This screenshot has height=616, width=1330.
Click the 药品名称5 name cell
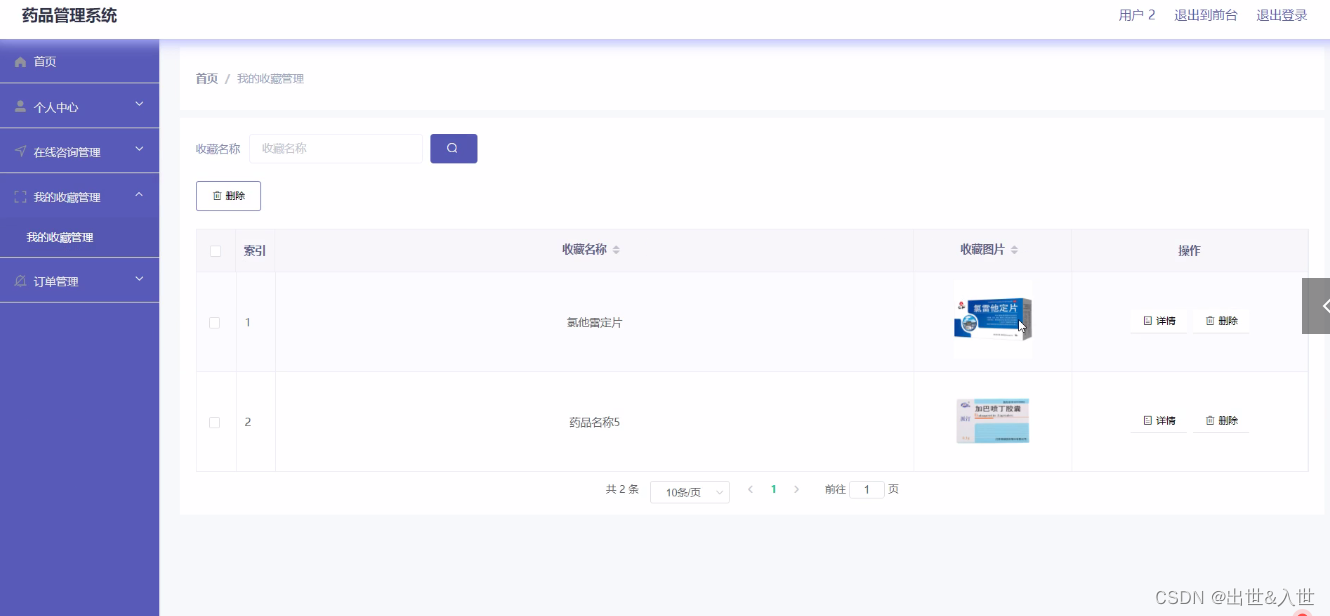point(594,423)
